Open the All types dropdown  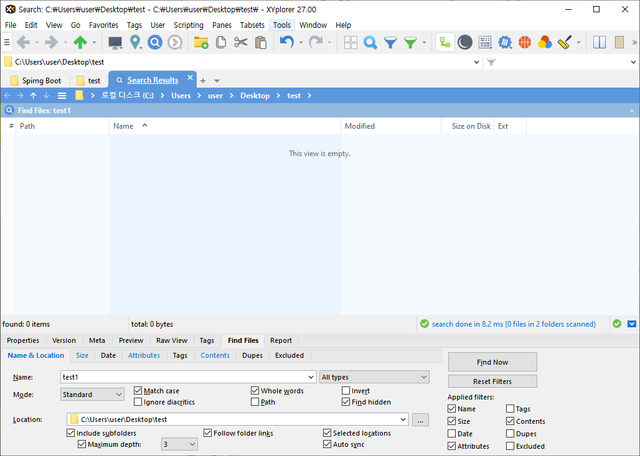[374, 377]
